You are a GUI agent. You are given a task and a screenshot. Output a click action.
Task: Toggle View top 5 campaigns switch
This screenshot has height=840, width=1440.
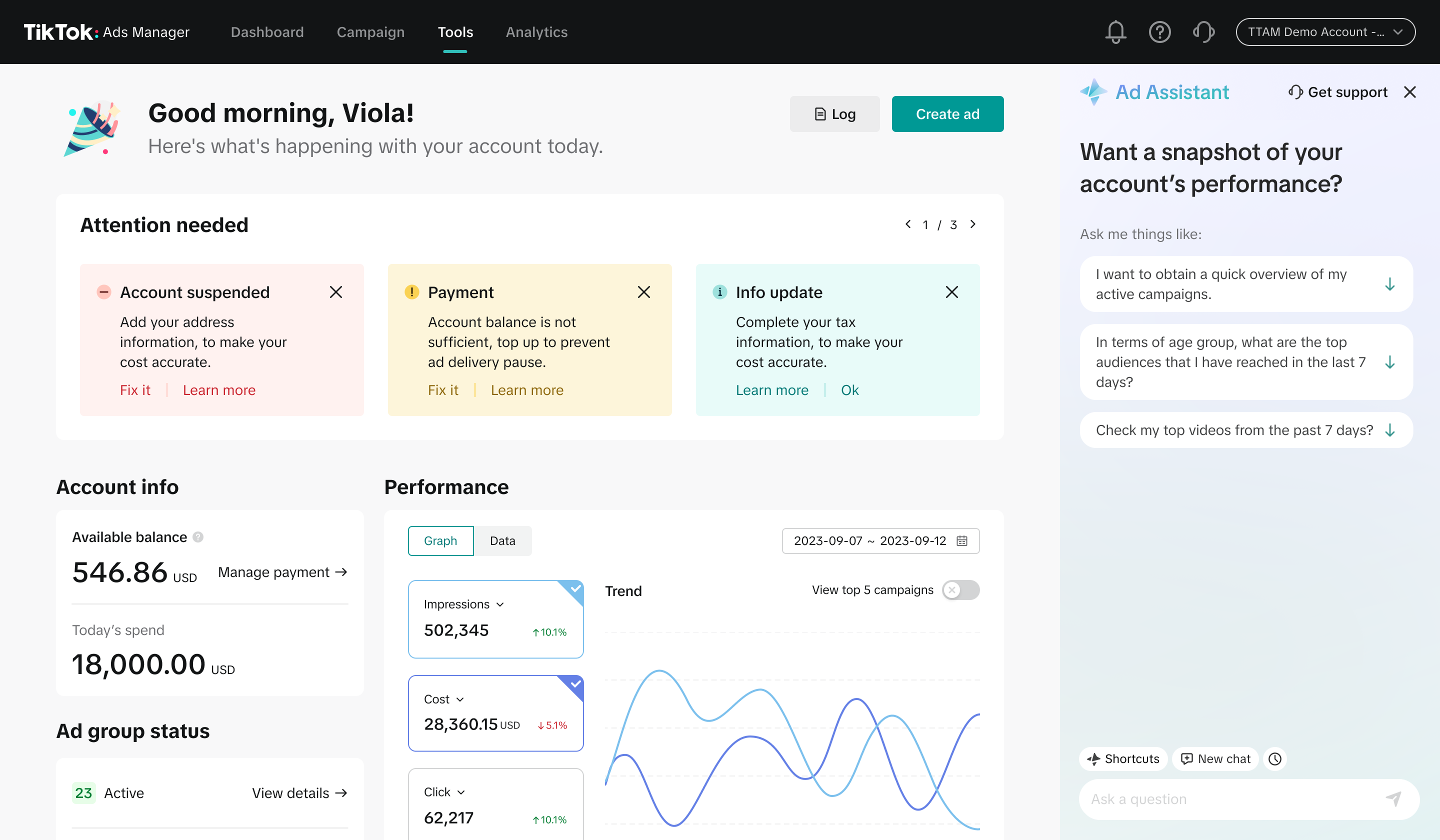pos(960,589)
